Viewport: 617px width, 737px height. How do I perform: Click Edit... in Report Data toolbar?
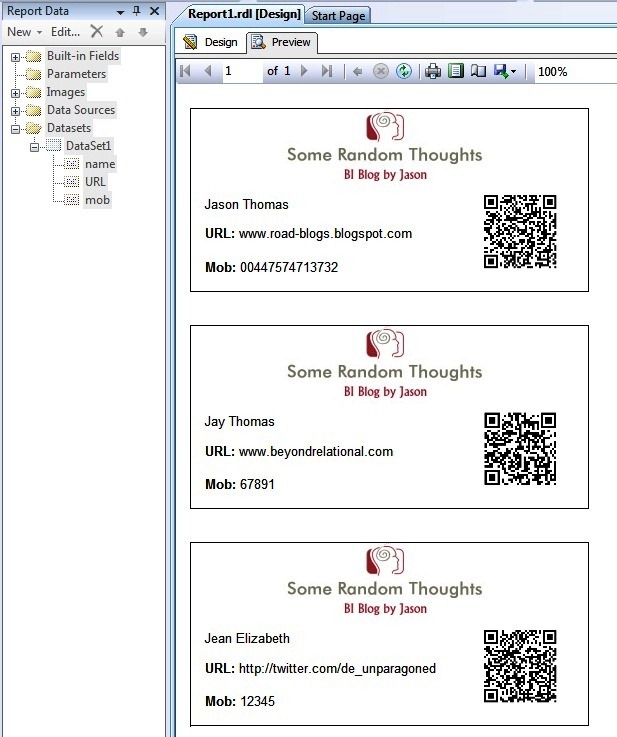click(x=65, y=32)
